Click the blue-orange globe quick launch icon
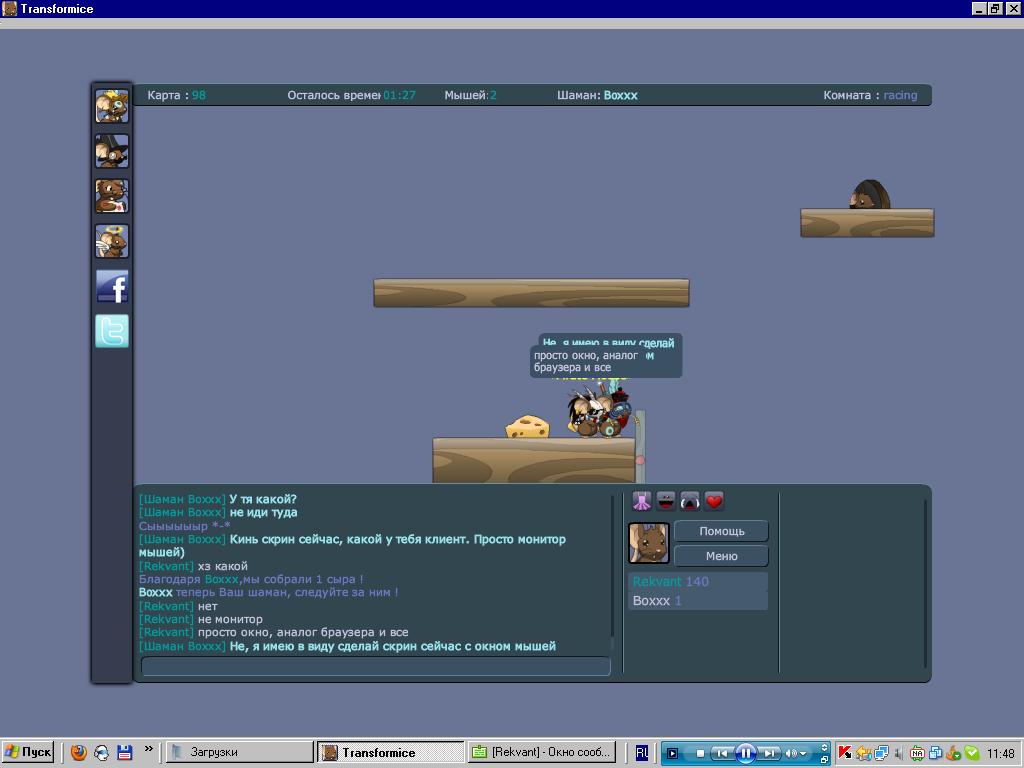Image resolution: width=1024 pixels, height=768 pixels. (102, 752)
